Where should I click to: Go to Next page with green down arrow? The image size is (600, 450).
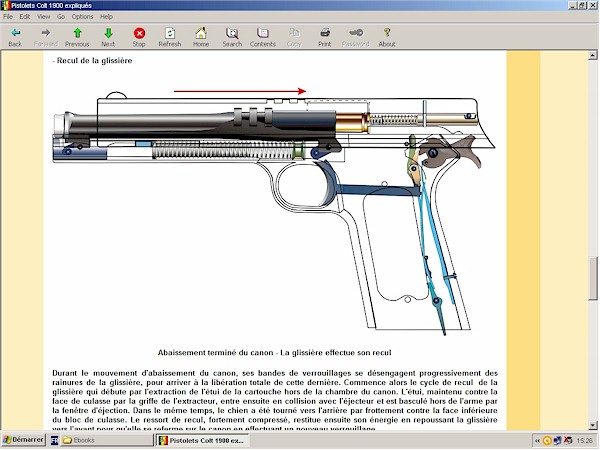coord(108,37)
